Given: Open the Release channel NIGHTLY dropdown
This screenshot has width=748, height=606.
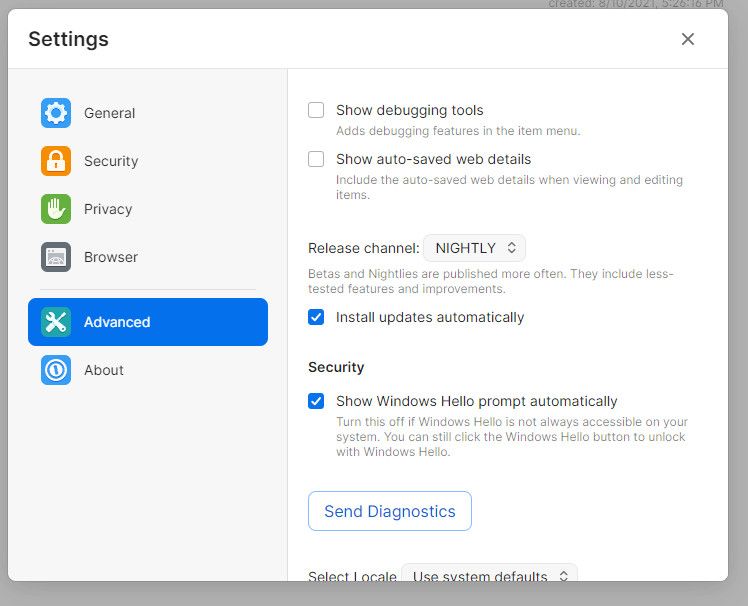Looking at the screenshot, I should click(475, 248).
